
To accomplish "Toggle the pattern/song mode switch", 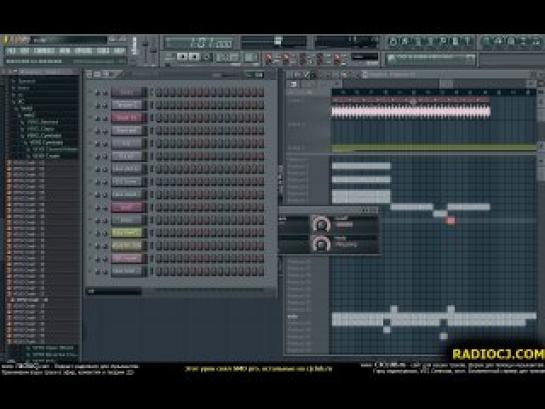I will tap(169, 56).
